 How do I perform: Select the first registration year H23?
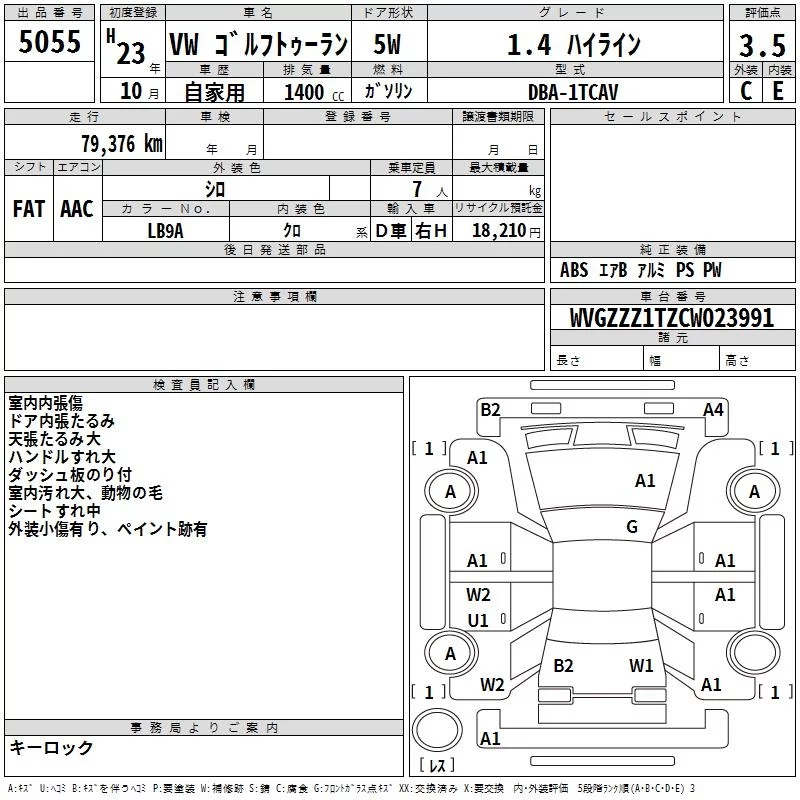(x=126, y=47)
